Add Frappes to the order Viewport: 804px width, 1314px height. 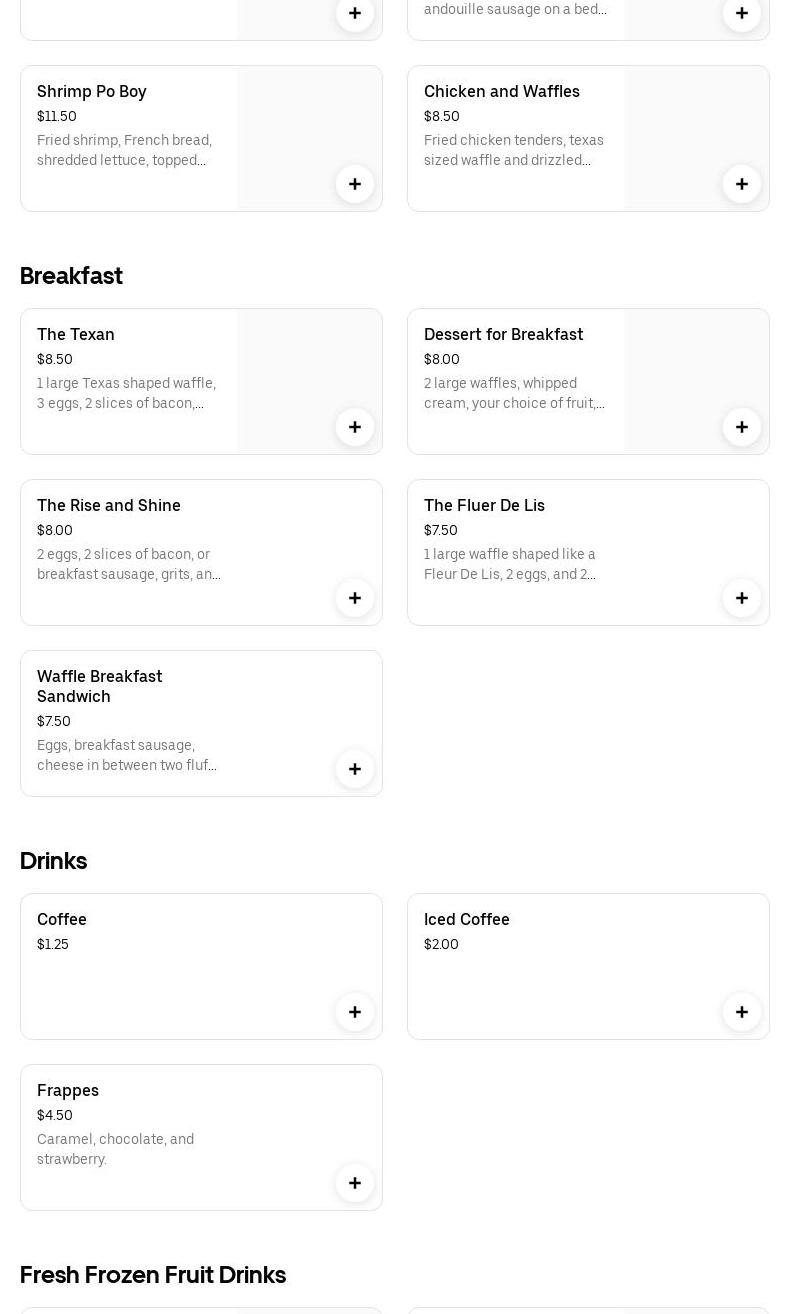coord(355,1183)
